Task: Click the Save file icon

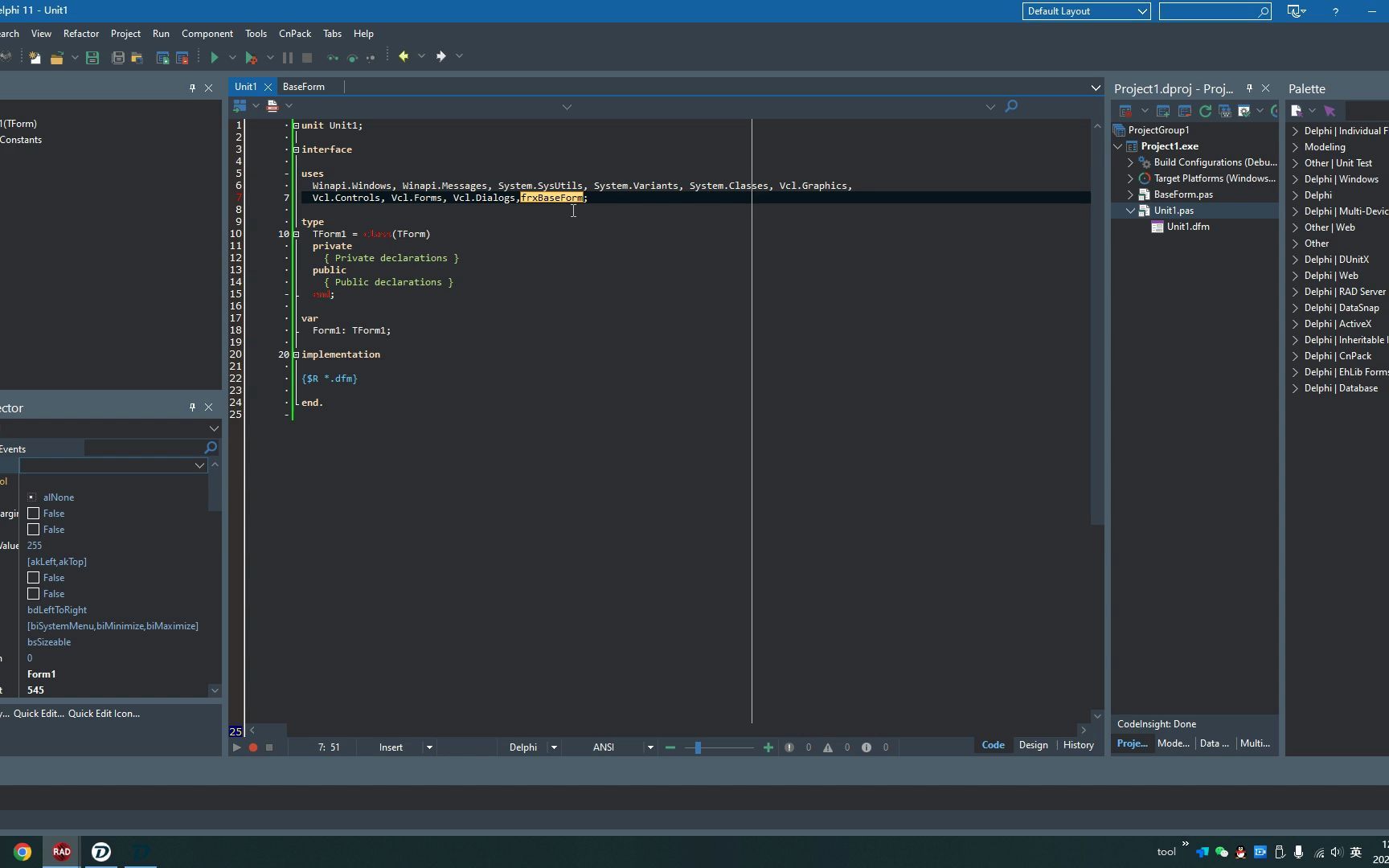Action: pos(92,57)
